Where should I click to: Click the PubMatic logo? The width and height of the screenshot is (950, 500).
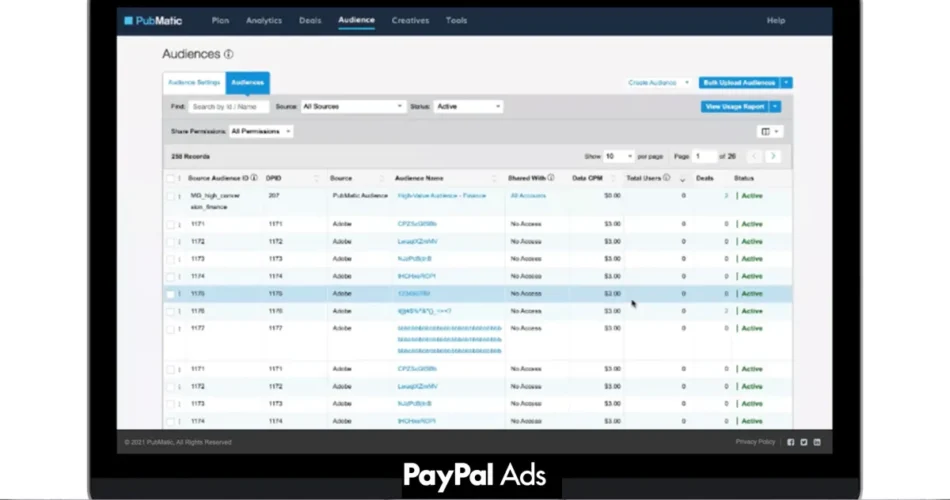(x=153, y=21)
